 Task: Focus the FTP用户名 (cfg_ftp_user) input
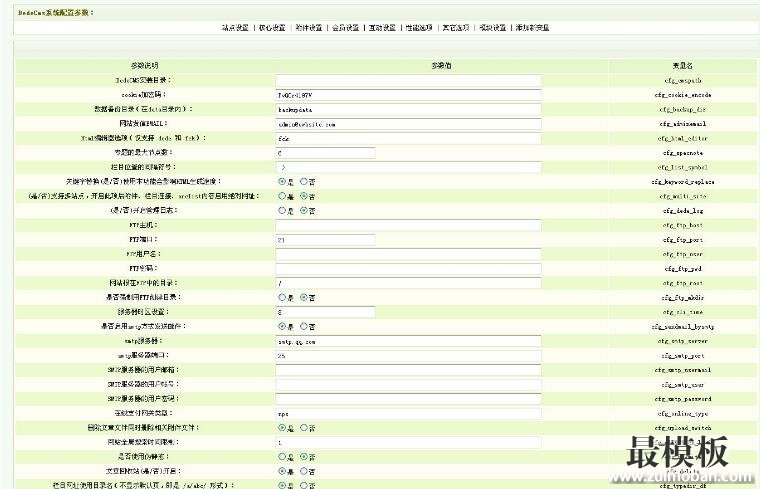408,254
